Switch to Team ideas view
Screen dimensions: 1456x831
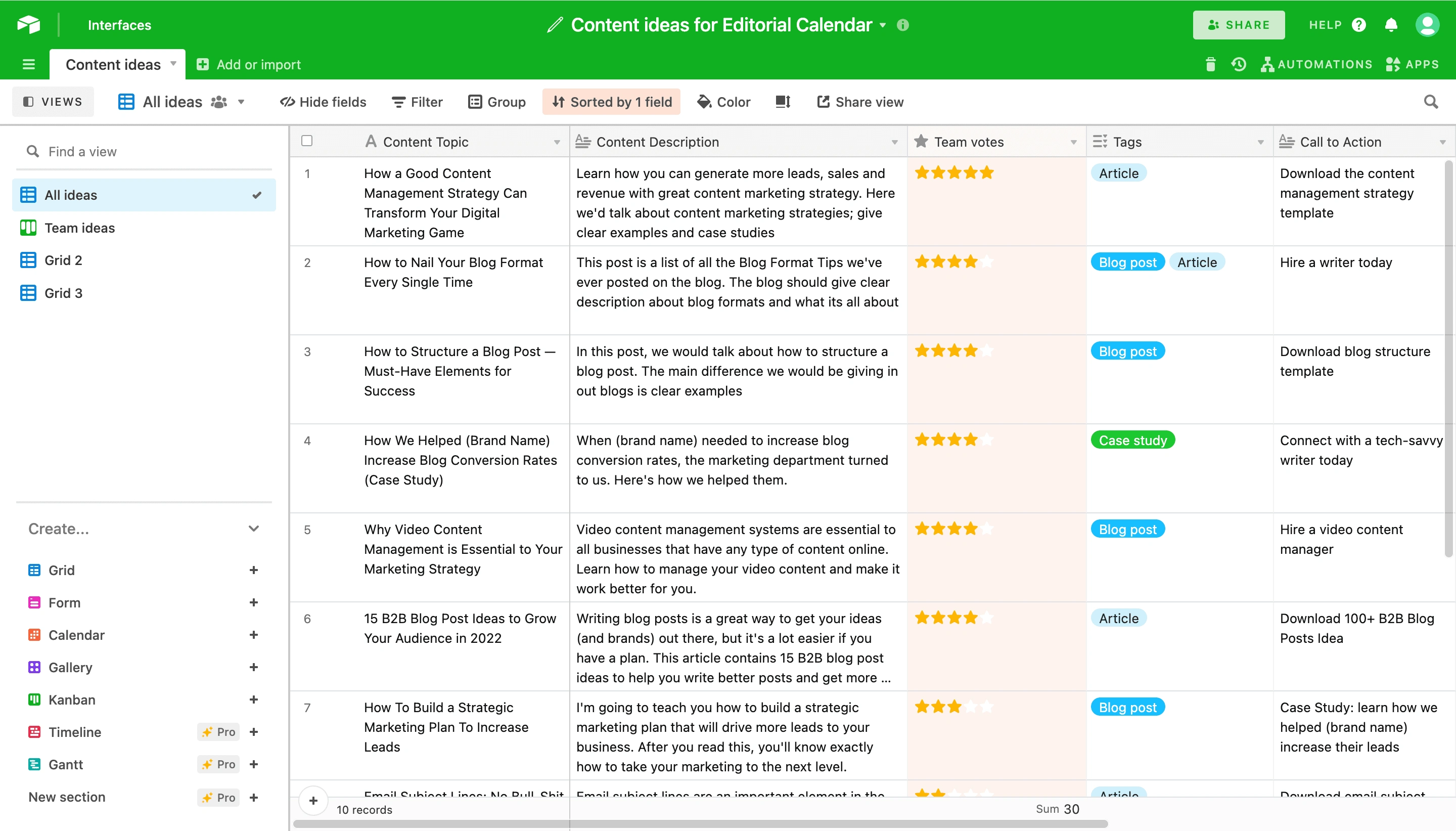[x=144, y=228]
